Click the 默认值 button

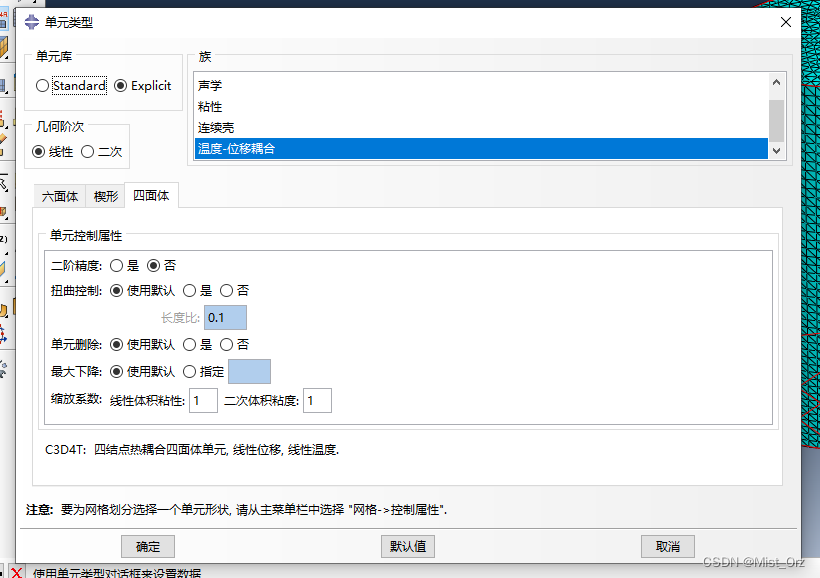click(406, 546)
